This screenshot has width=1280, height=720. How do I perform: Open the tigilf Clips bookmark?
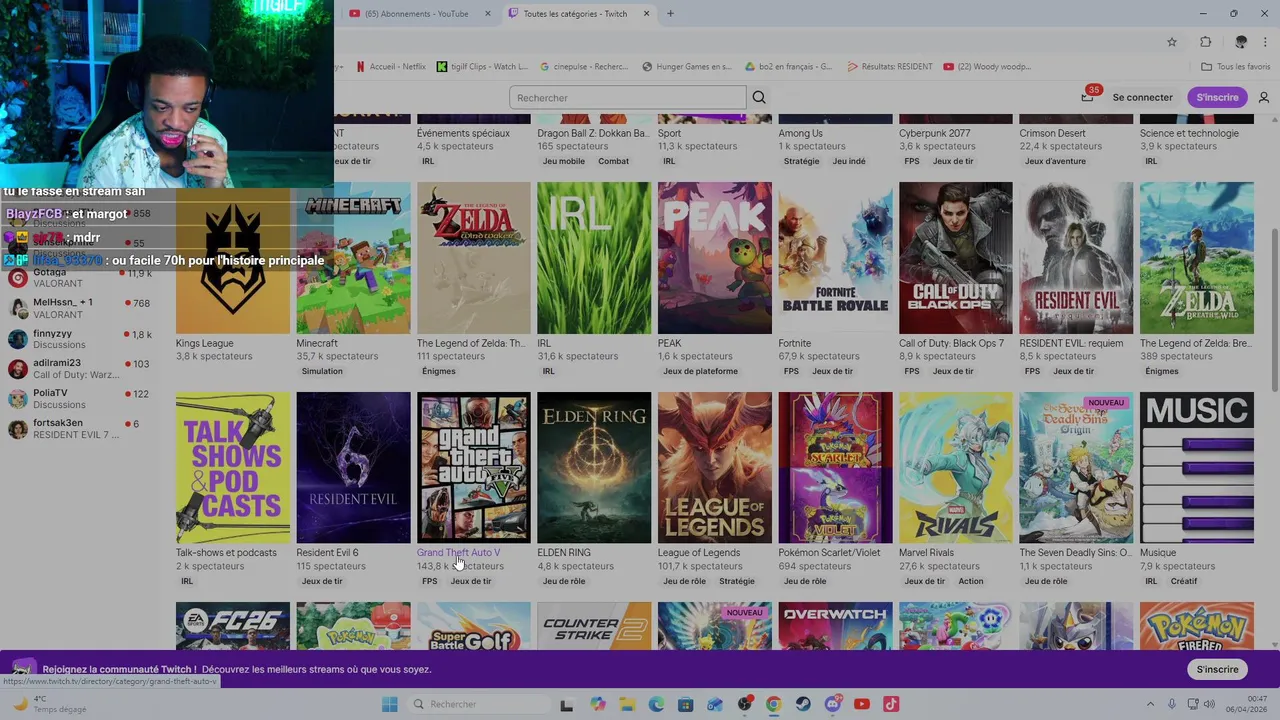click(482, 67)
